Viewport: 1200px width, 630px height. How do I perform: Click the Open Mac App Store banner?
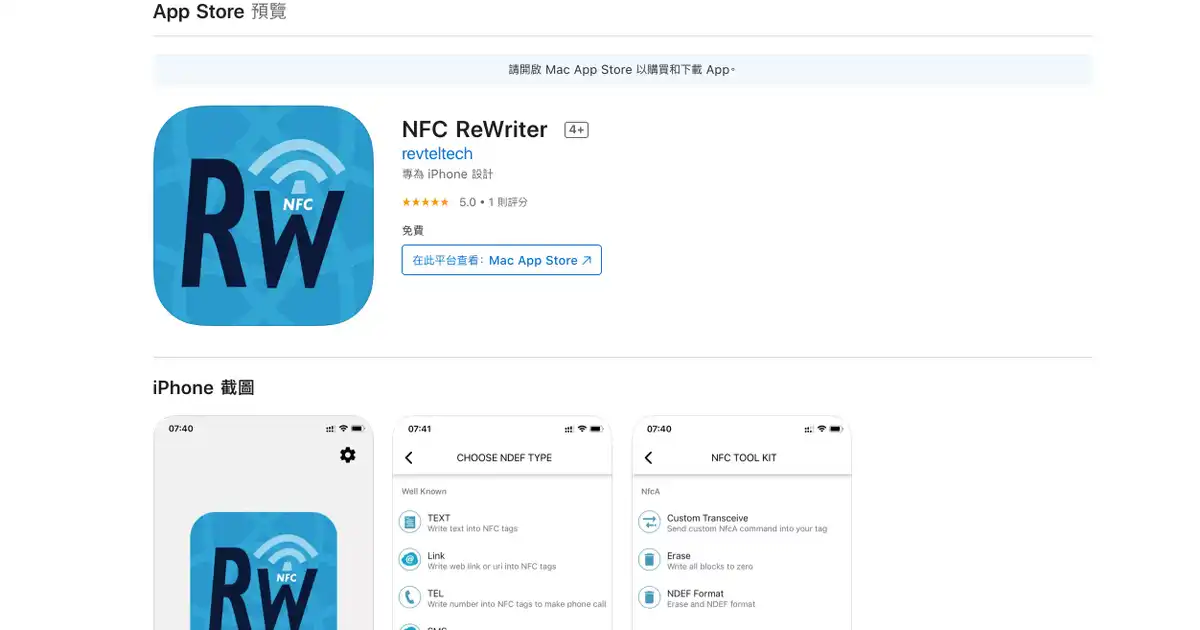(622, 70)
